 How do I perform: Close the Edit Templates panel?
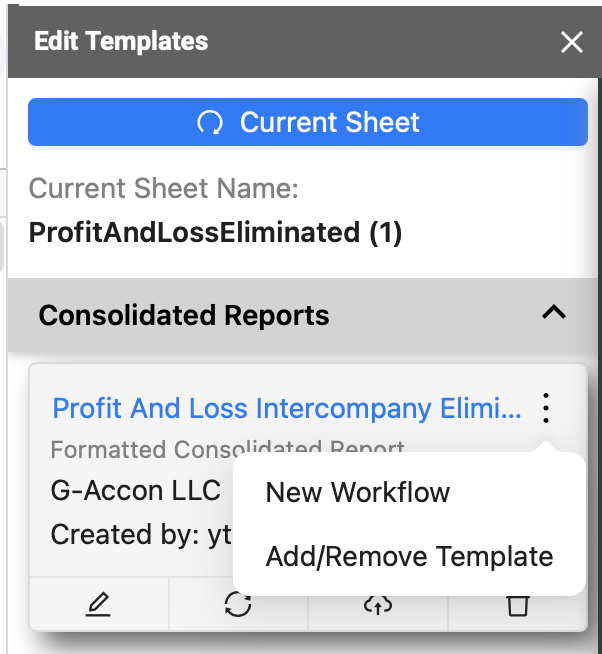pos(572,42)
